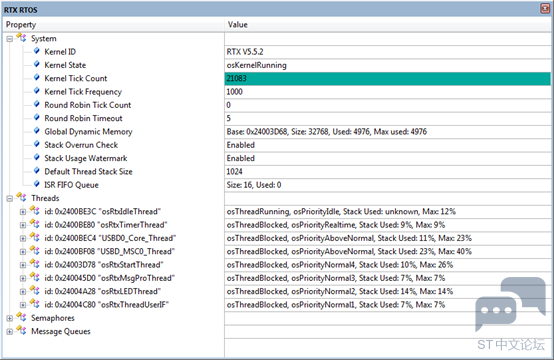The width and height of the screenshot is (554, 360).
Task: Expand the osRtxIdleThread entry
Action: pyautogui.click(x=23, y=212)
